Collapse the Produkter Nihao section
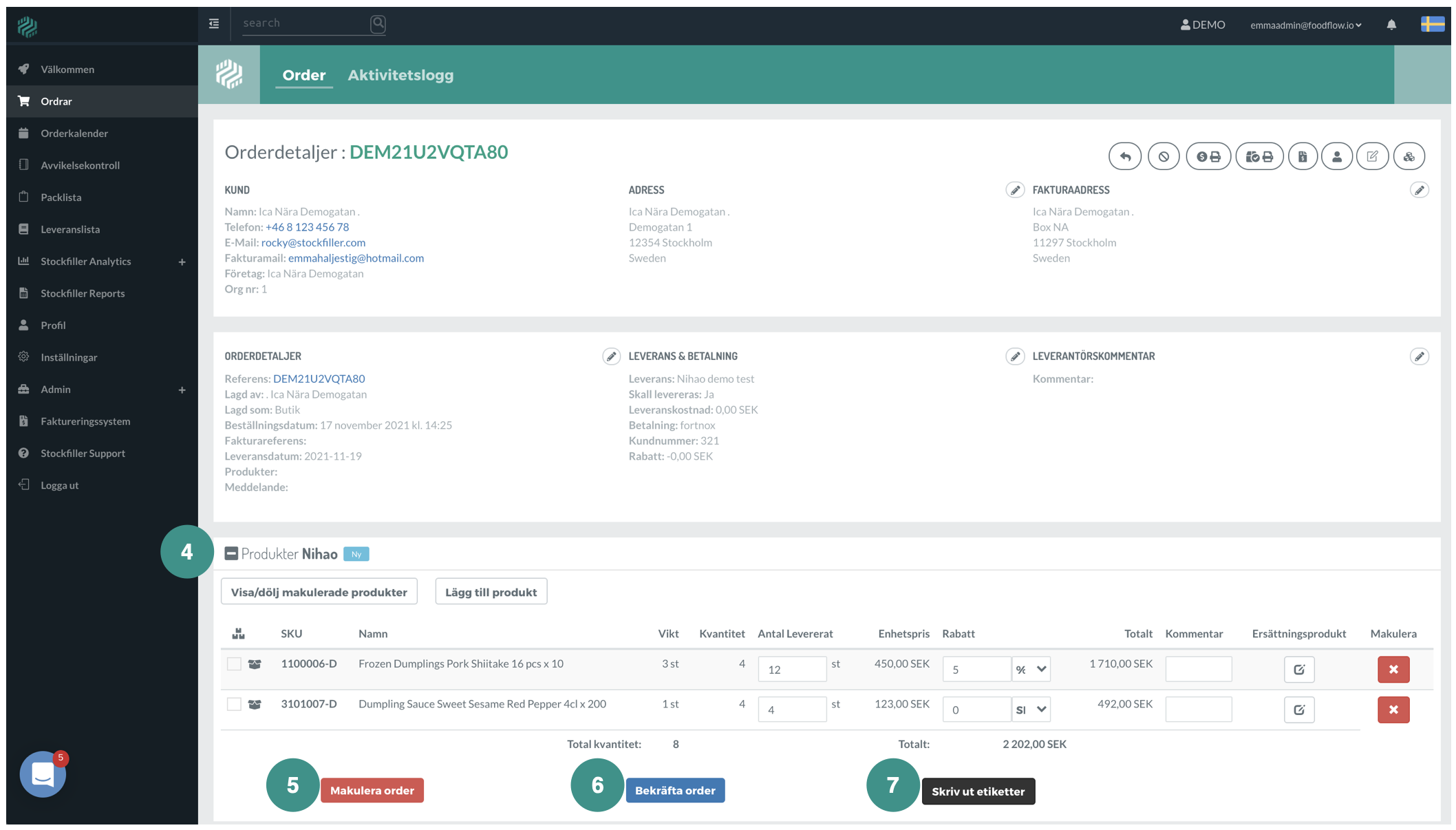 tap(231, 553)
